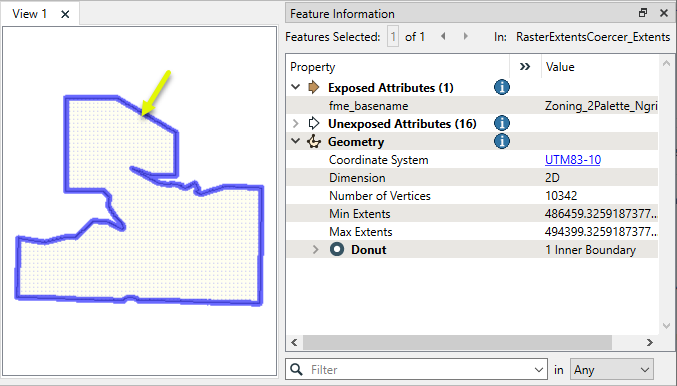Click the Geometry info icon

tap(502, 141)
